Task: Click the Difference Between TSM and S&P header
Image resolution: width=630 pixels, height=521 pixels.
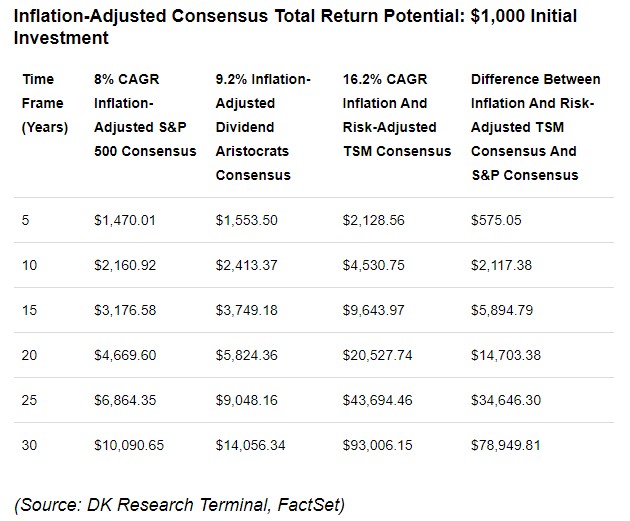Action: [x=535, y=127]
